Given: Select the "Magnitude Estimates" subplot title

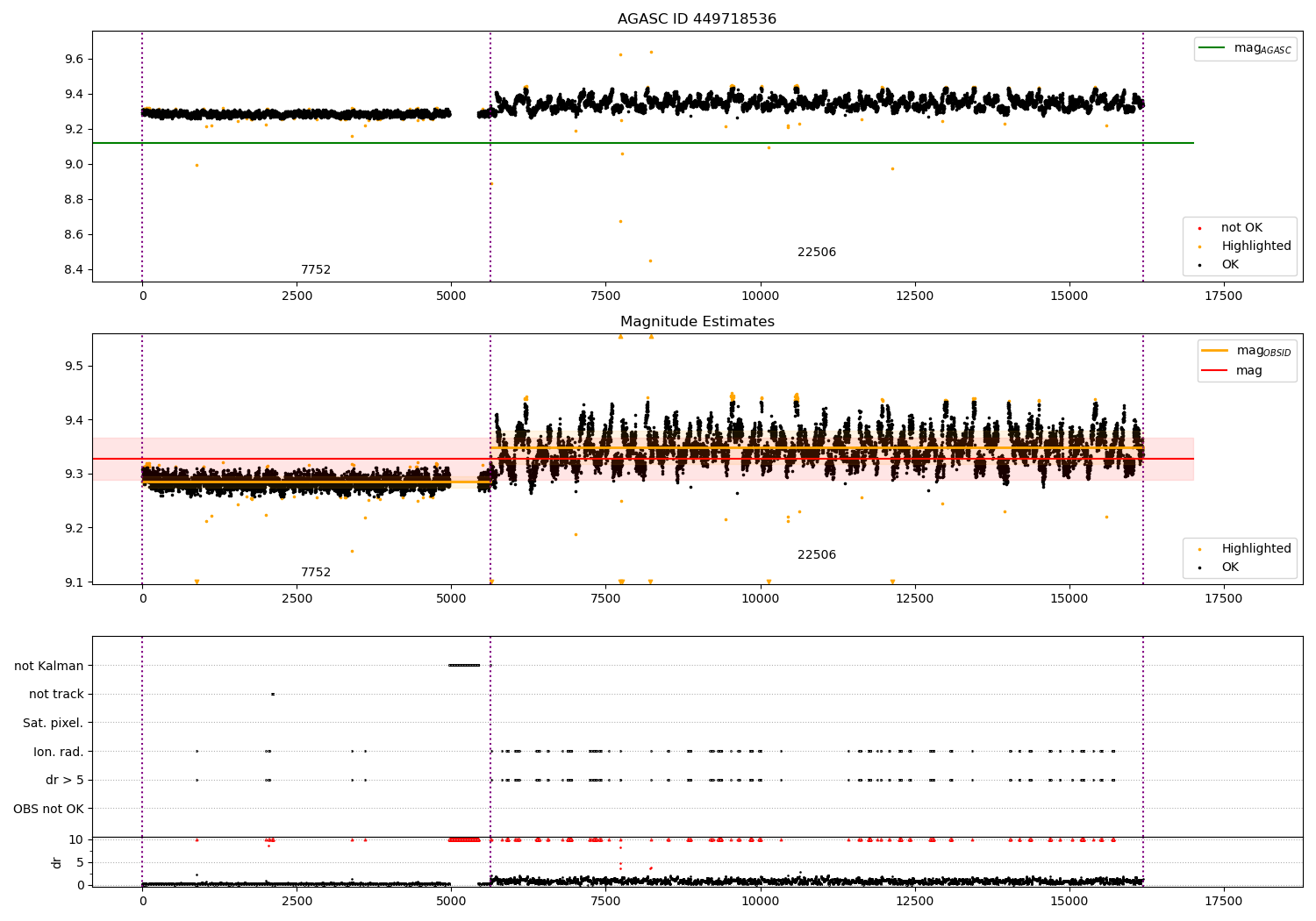Looking at the screenshot, I should point(697,322).
